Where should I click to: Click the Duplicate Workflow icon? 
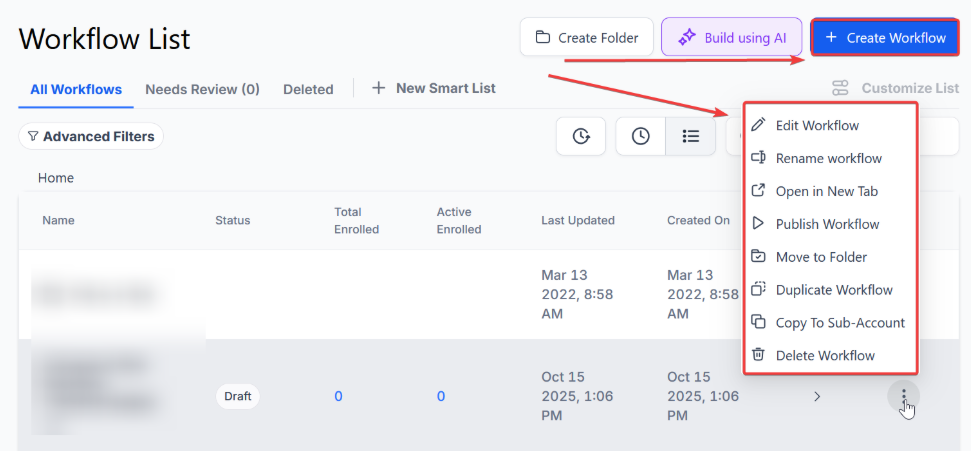[x=759, y=290]
